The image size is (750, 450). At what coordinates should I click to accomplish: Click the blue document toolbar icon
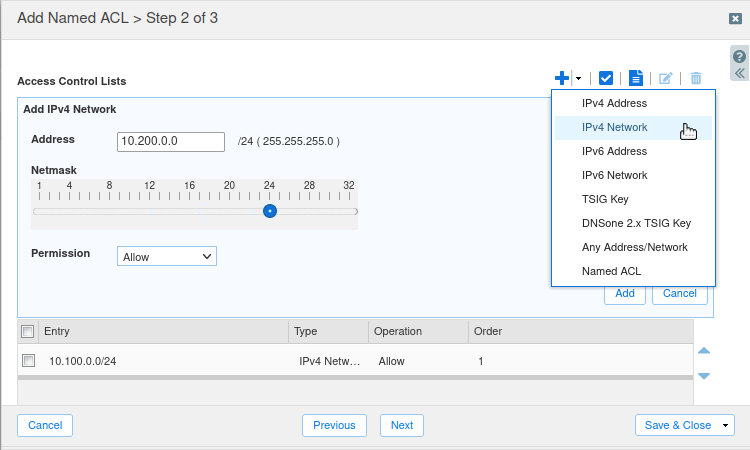pos(636,78)
